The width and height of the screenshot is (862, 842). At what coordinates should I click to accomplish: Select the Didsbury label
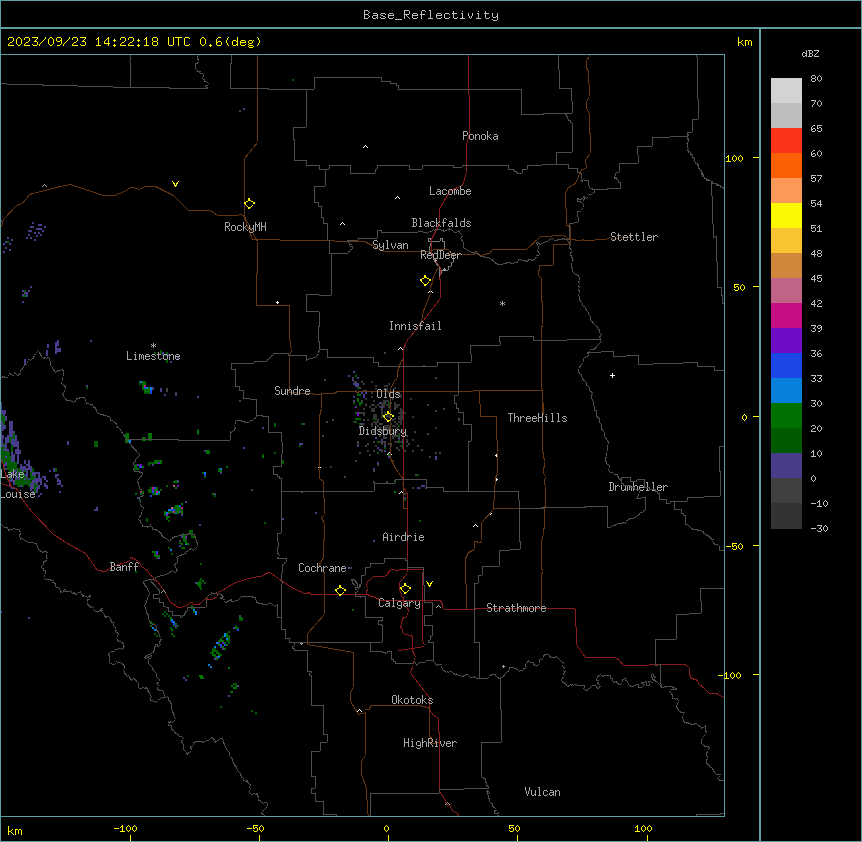(383, 431)
